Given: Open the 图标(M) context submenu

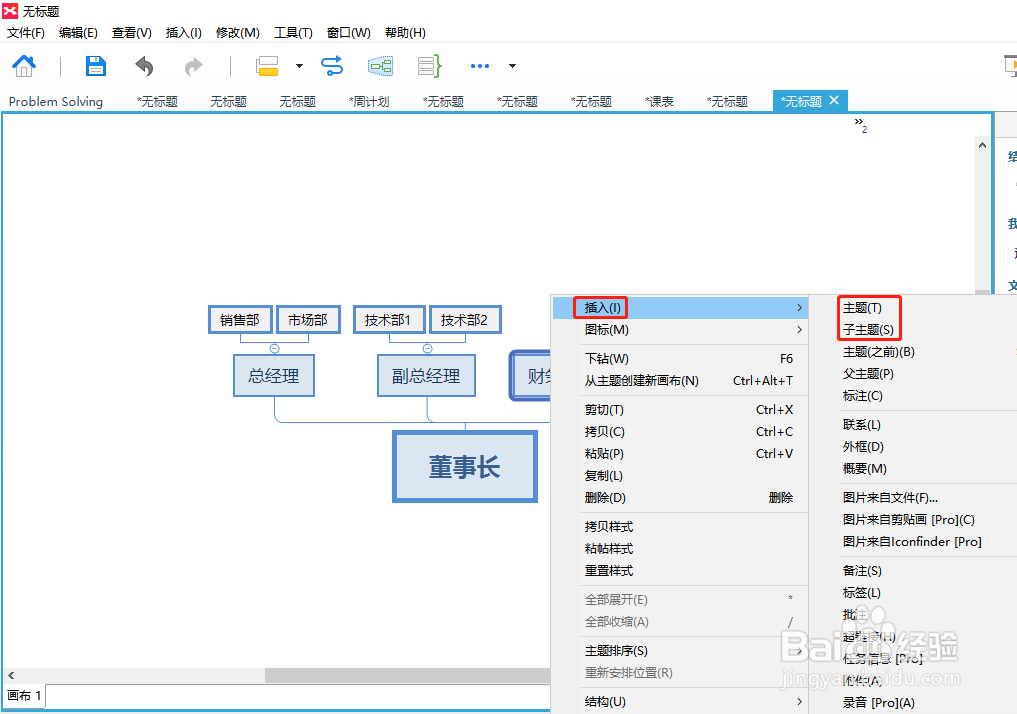Looking at the screenshot, I should (x=680, y=329).
